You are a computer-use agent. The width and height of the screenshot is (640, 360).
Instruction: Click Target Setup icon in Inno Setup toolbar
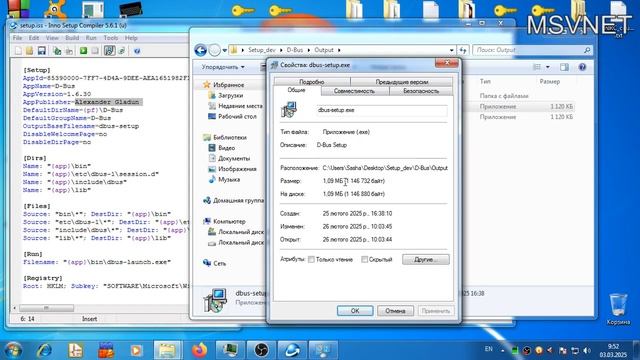(109, 51)
